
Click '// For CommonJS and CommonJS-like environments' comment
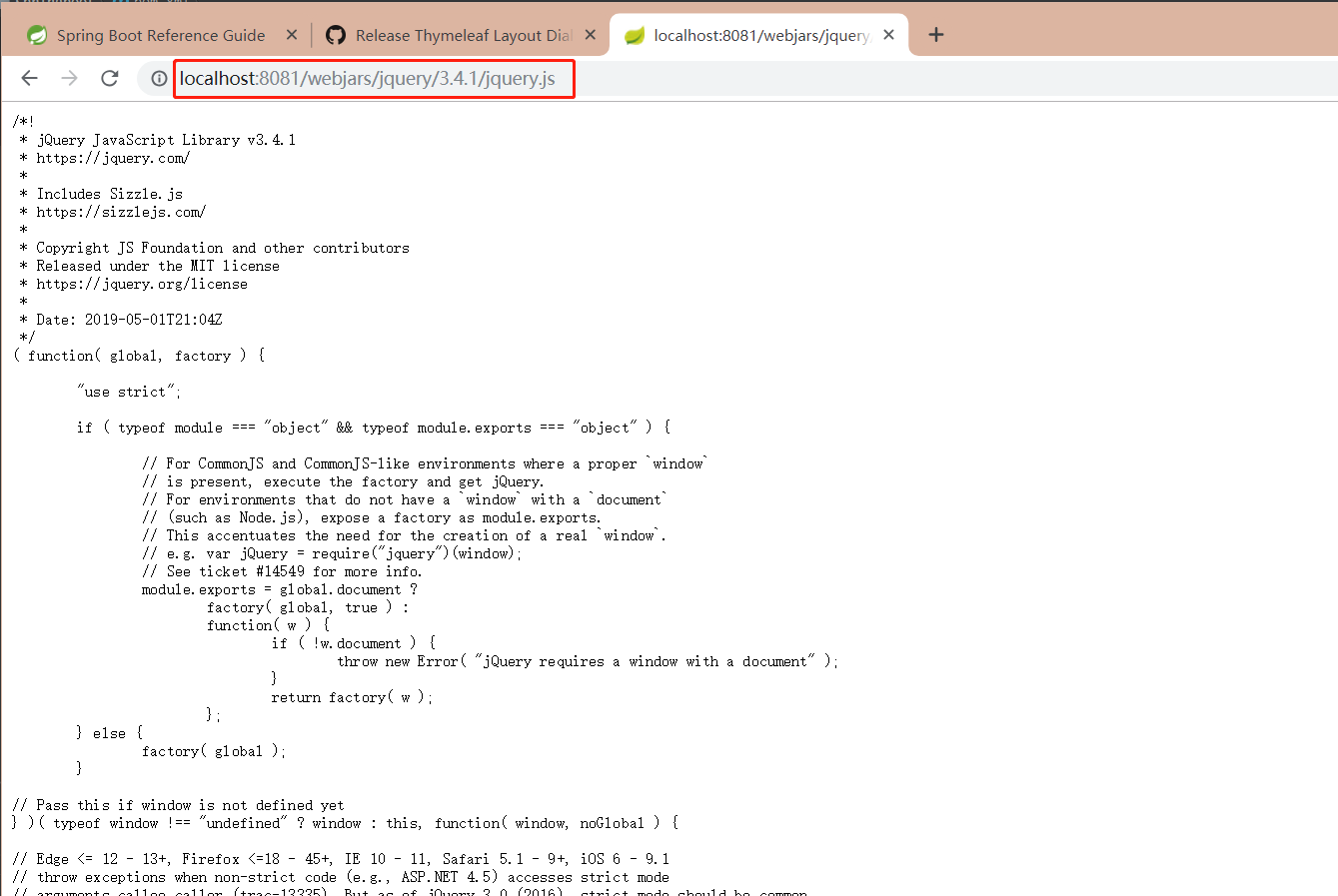(425, 463)
